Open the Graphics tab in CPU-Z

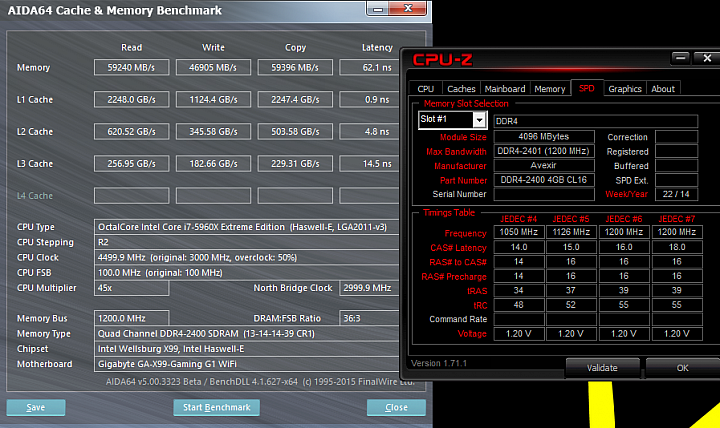(624, 89)
